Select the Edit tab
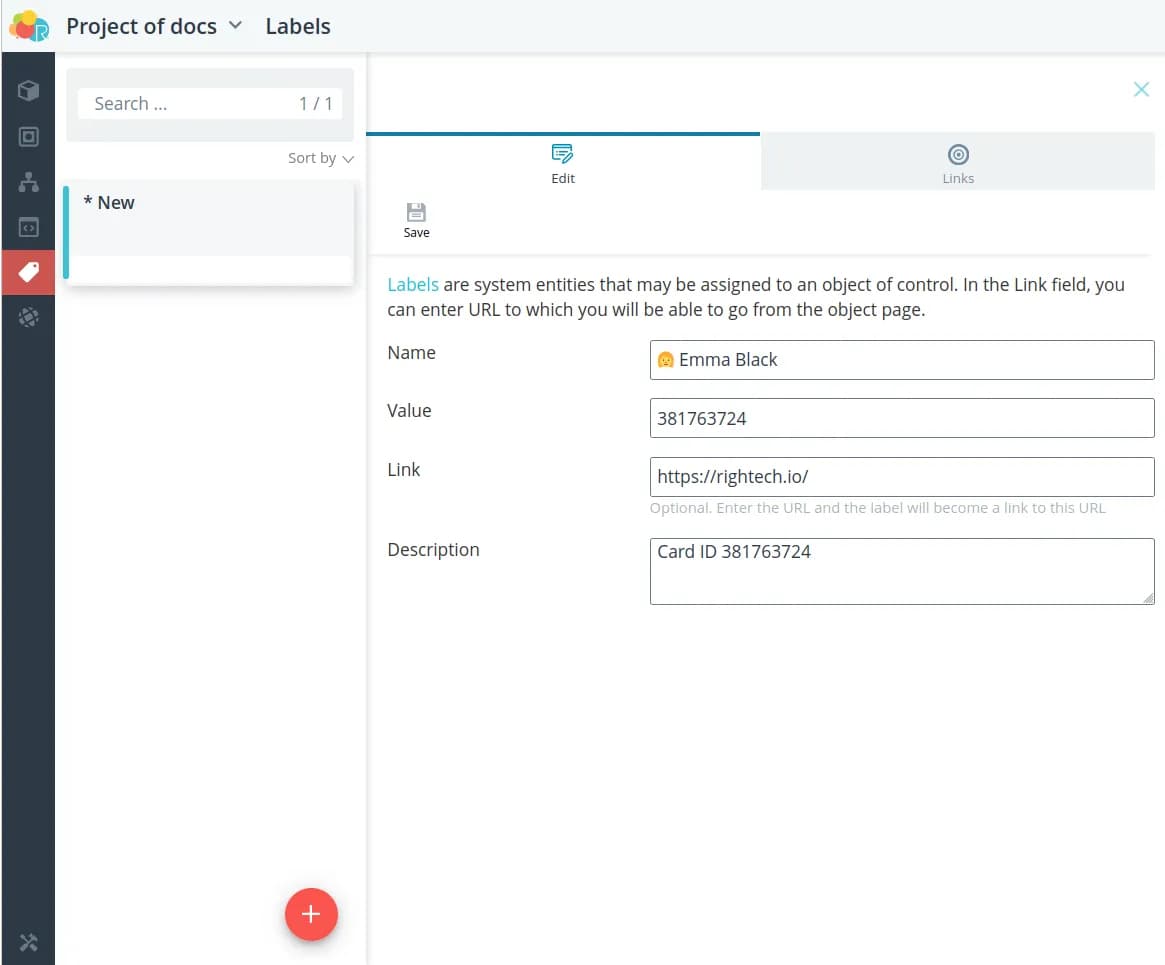This screenshot has width=1165, height=965. click(x=563, y=163)
